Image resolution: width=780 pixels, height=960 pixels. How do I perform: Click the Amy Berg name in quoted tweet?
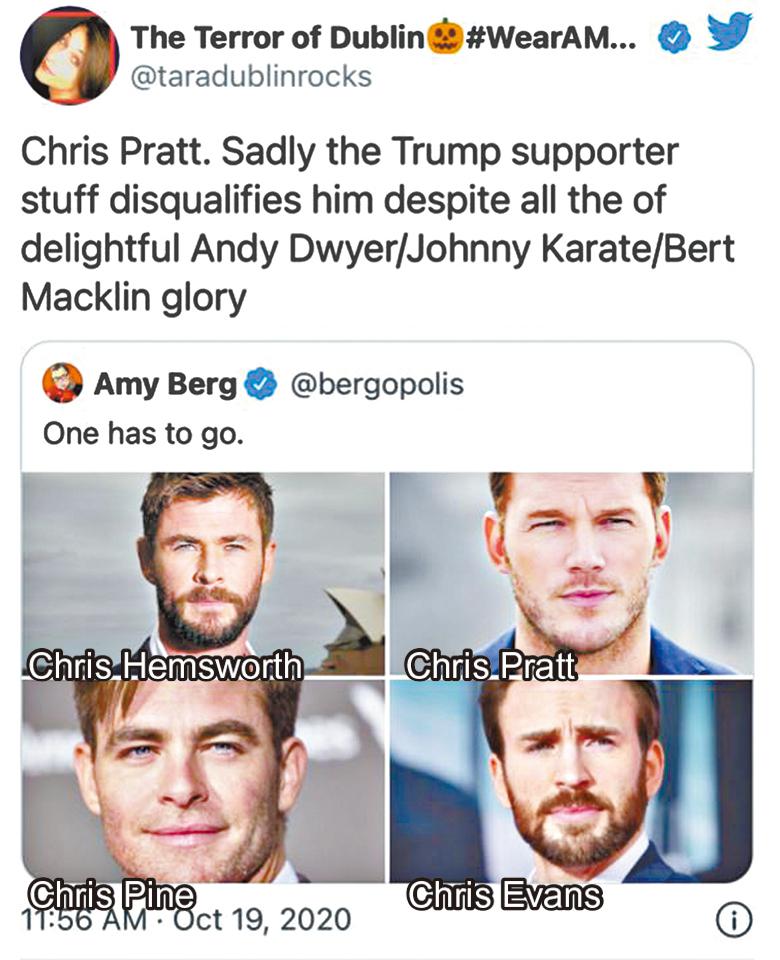point(165,384)
